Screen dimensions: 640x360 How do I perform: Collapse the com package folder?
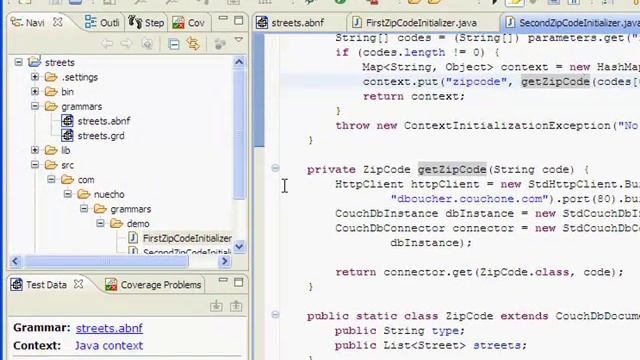pos(51,180)
